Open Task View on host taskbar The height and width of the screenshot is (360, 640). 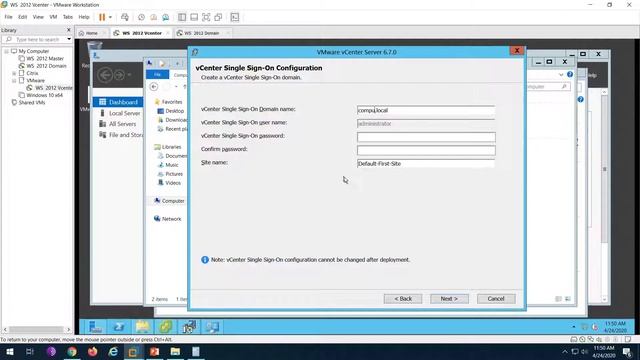point(29,351)
